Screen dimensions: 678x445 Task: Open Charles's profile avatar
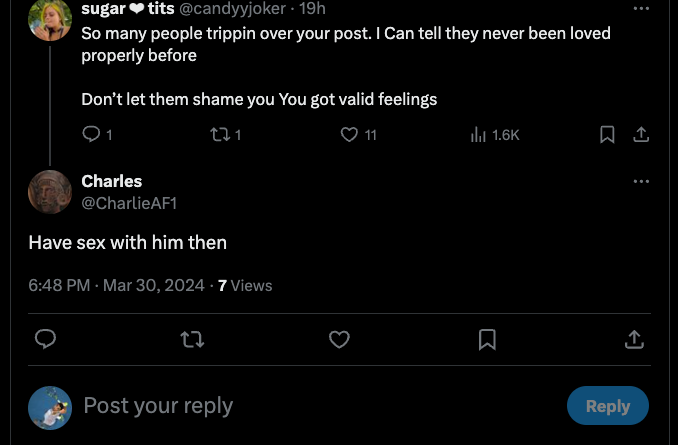coord(50,192)
